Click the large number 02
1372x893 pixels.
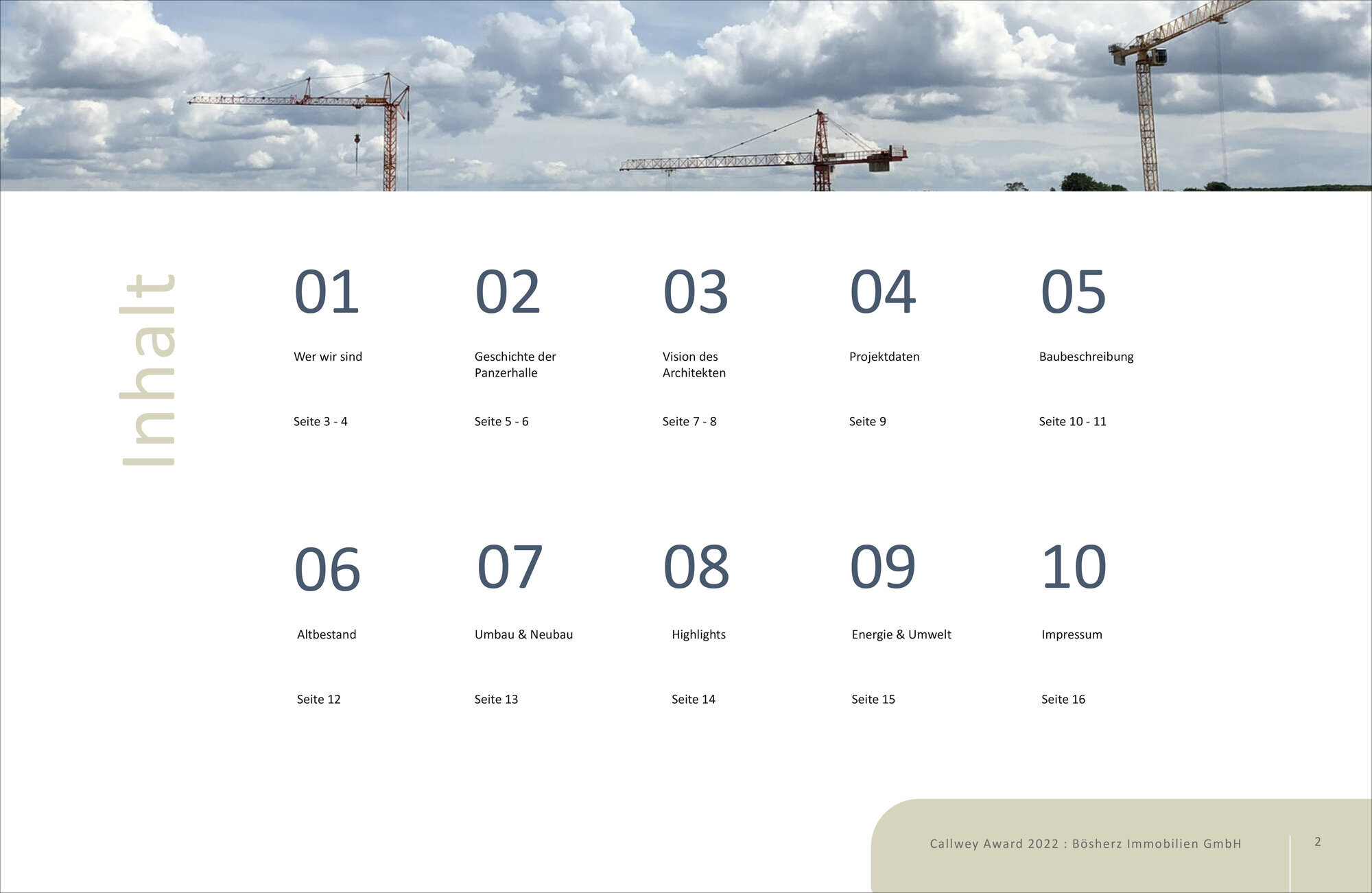coord(508,292)
